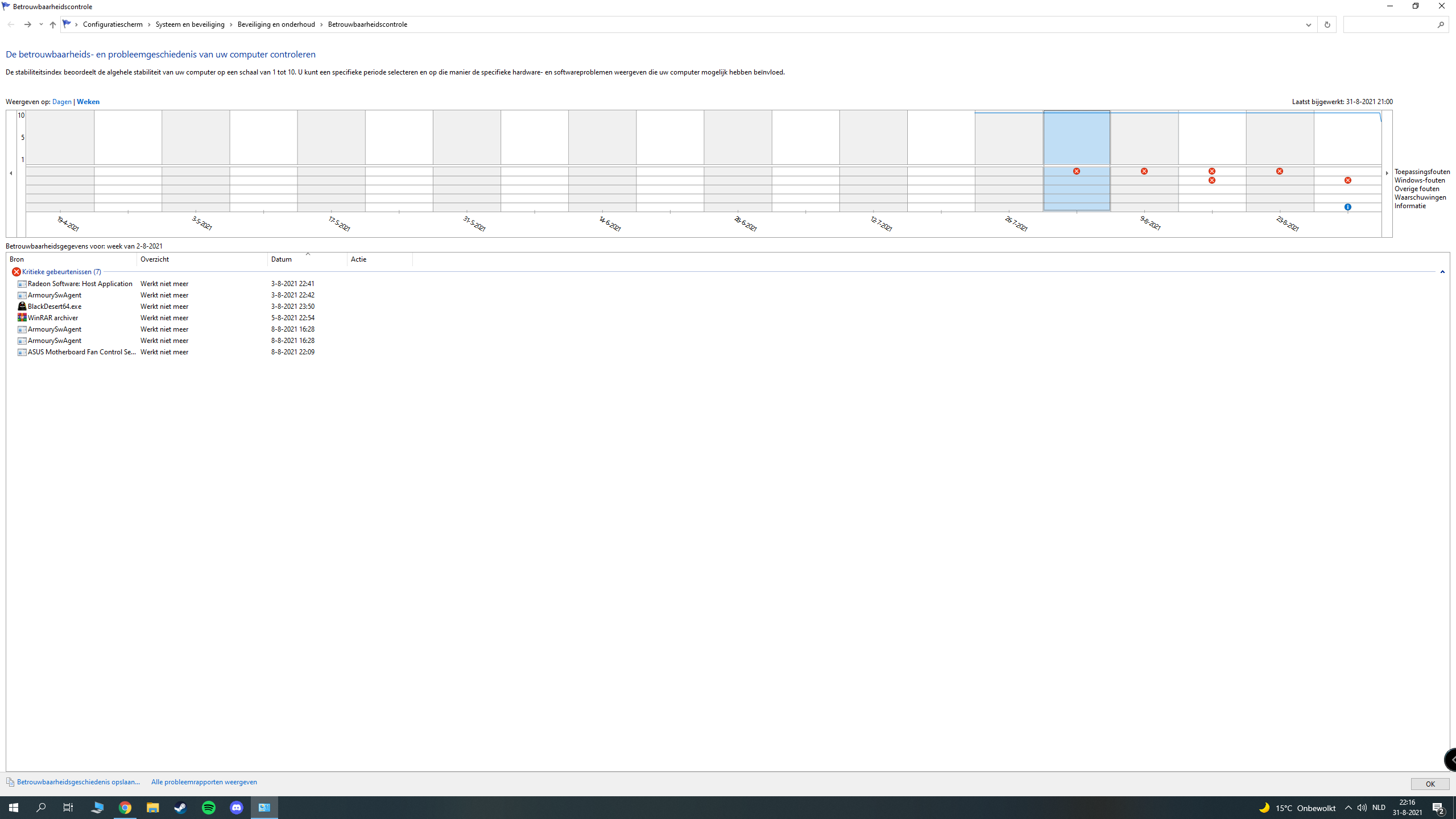The width and height of the screenshot is (1456, 819).
Task: Open the address bar history dropdown
Action: [1308, 24]
